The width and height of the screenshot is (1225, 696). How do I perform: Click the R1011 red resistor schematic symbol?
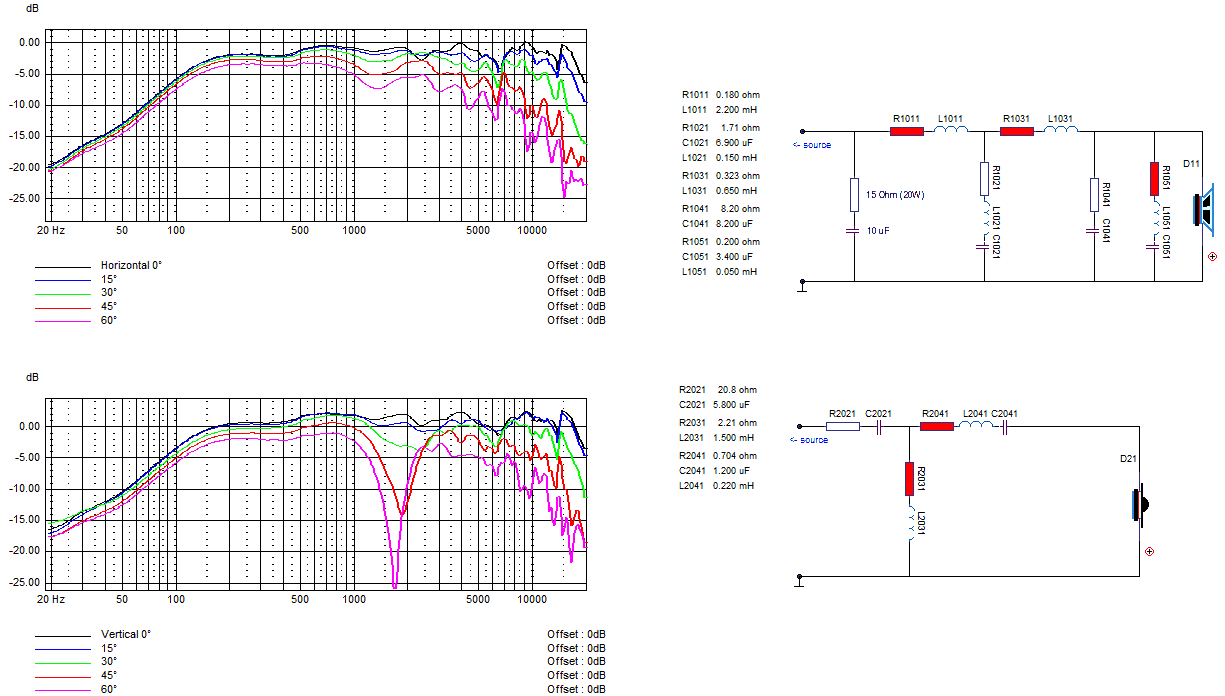coord(908,131)
